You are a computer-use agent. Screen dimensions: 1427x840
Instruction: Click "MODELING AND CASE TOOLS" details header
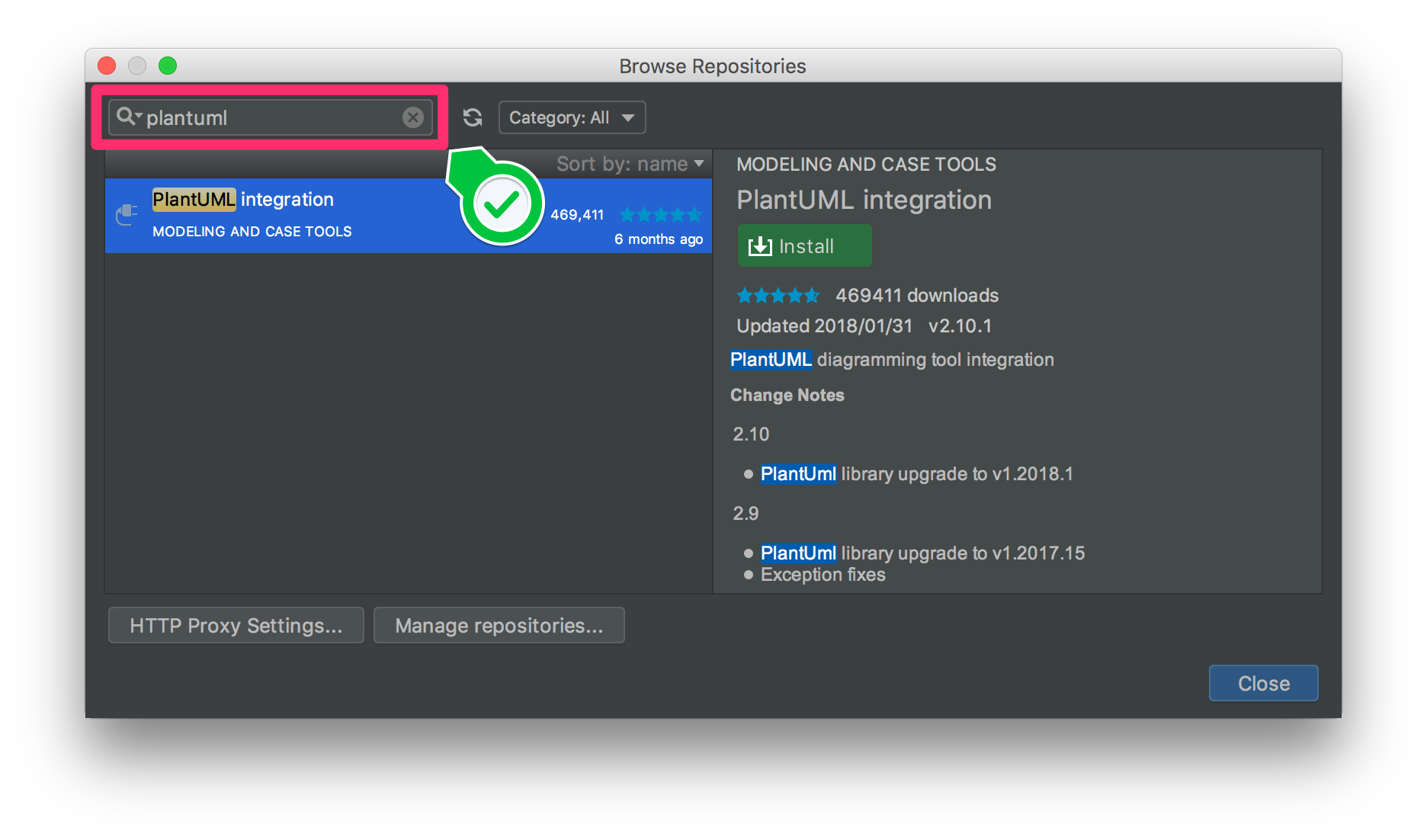point(866,164)
